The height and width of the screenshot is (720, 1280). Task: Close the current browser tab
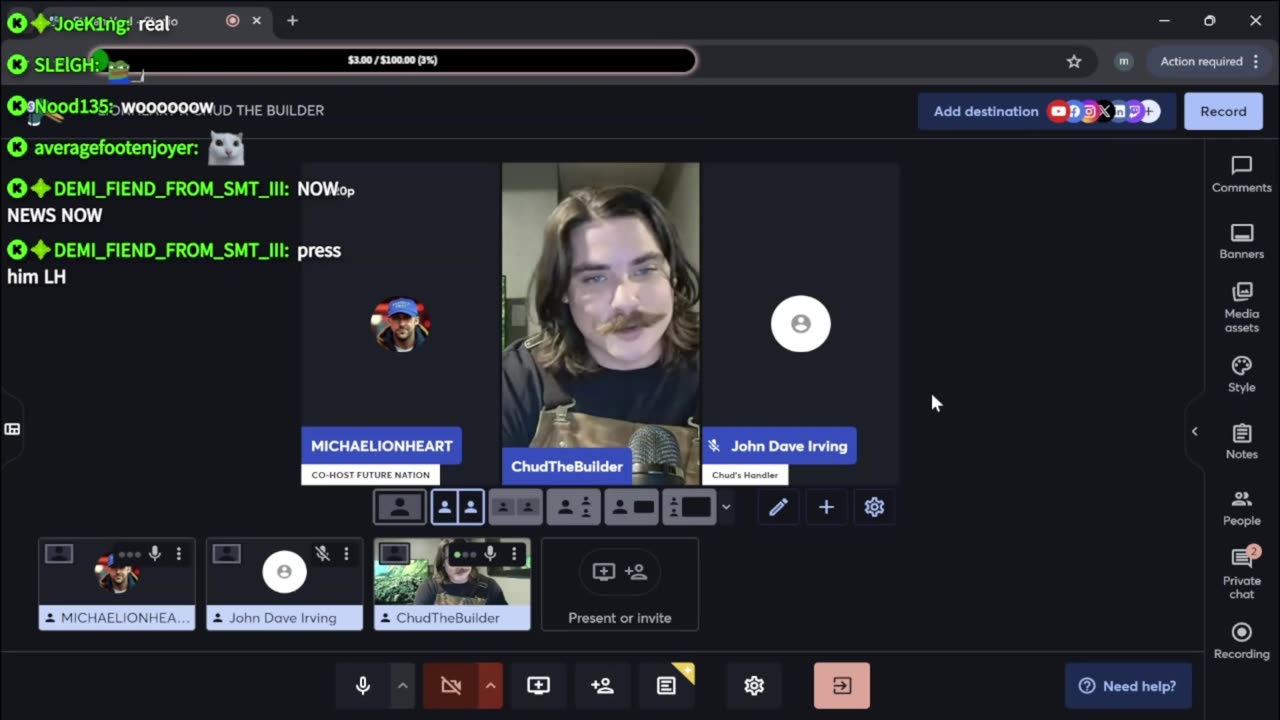257,20
